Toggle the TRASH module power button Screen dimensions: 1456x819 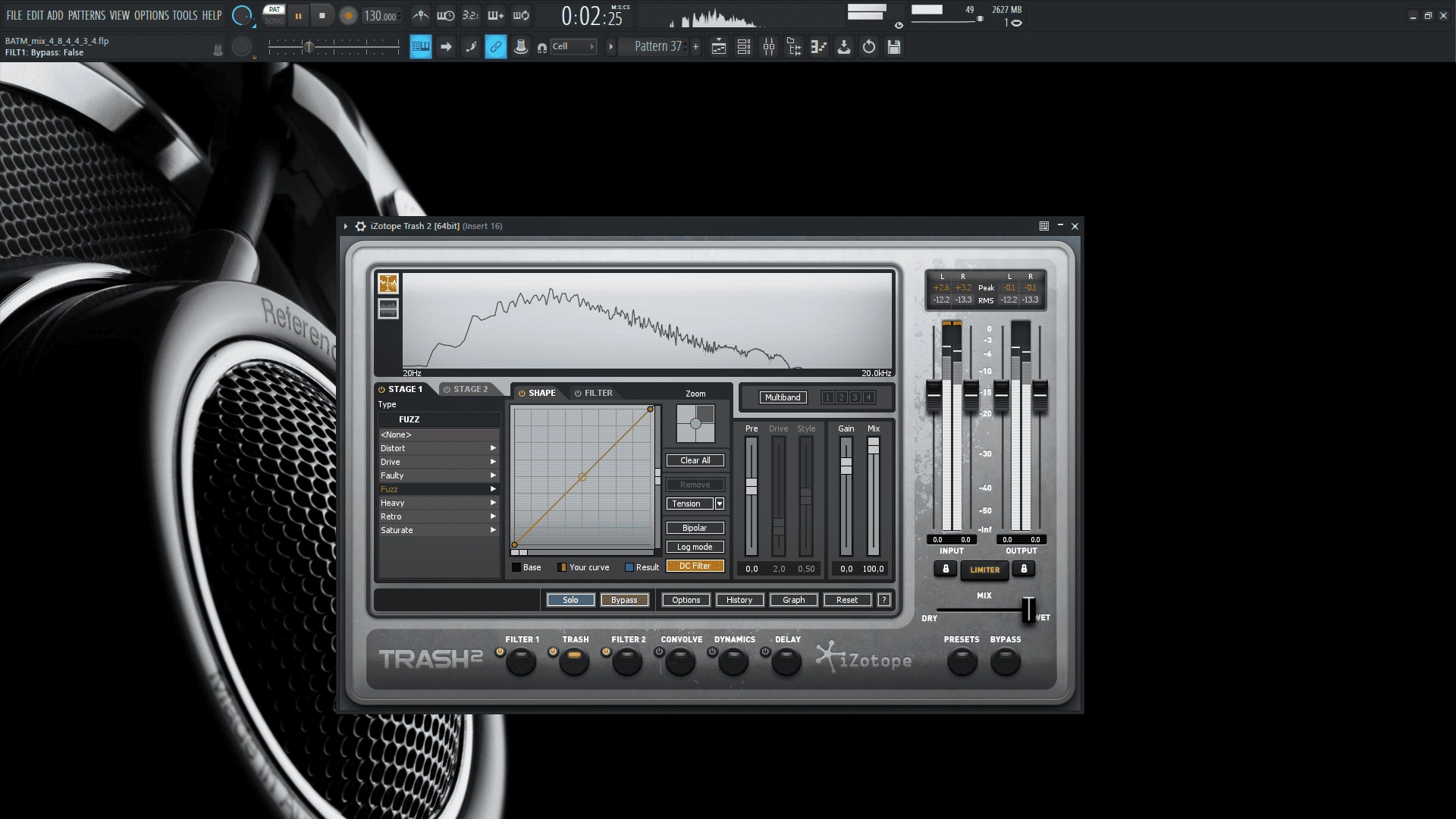click(553, 651)
